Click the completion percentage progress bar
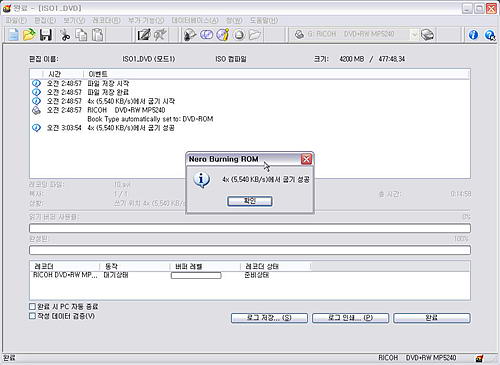 coord(250,250)
